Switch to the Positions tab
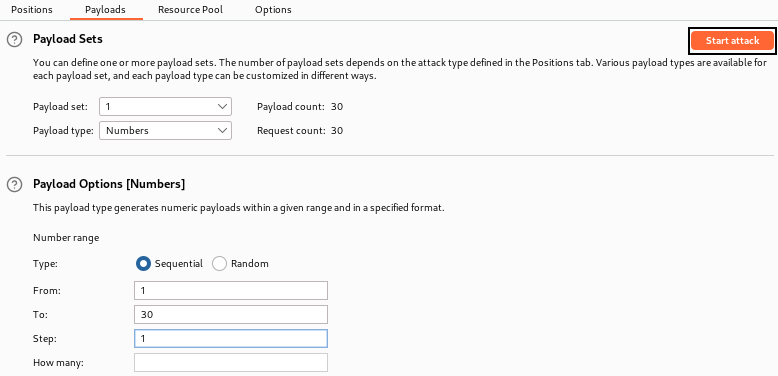Screen dimensions: 778x376 tap(32, 9)
